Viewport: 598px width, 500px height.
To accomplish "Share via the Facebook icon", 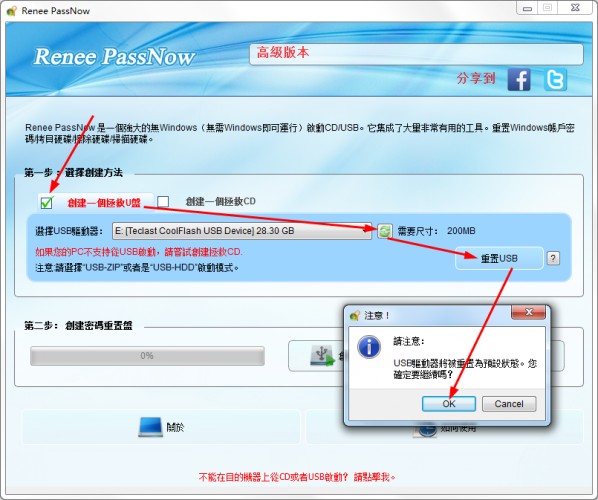I will pyautogui.click(x=519, y=80).
